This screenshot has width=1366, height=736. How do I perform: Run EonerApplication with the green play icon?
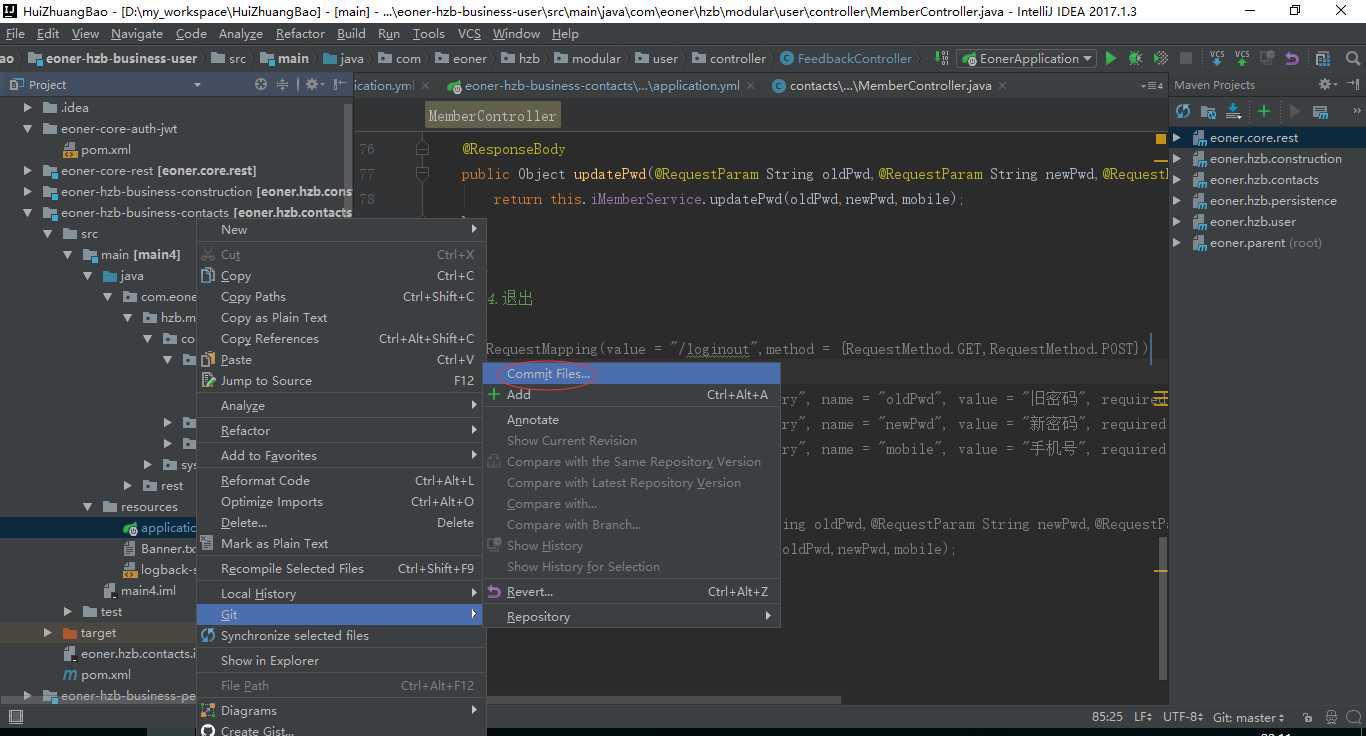[1110, 59]
